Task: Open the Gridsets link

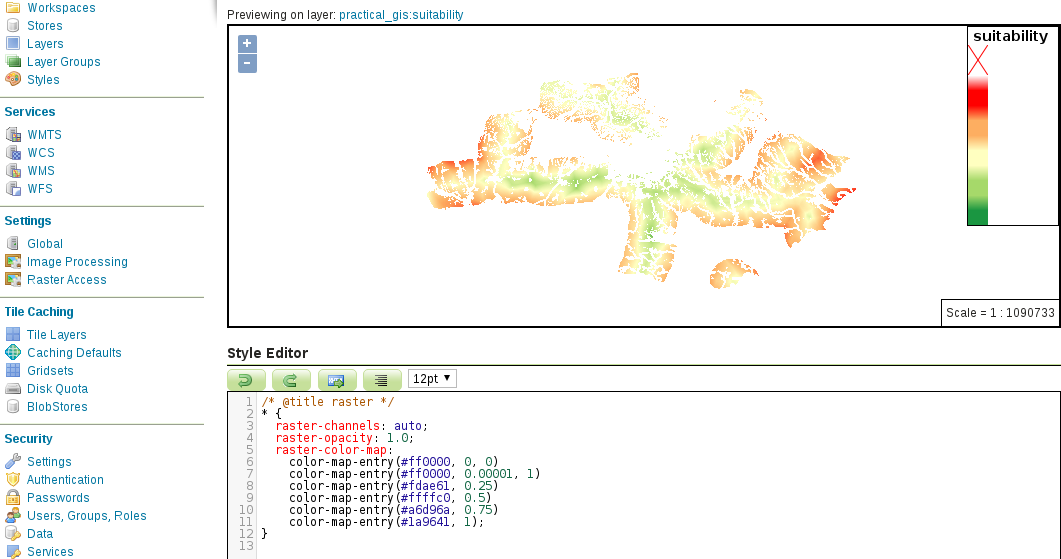Action: [x=50, y=371]
